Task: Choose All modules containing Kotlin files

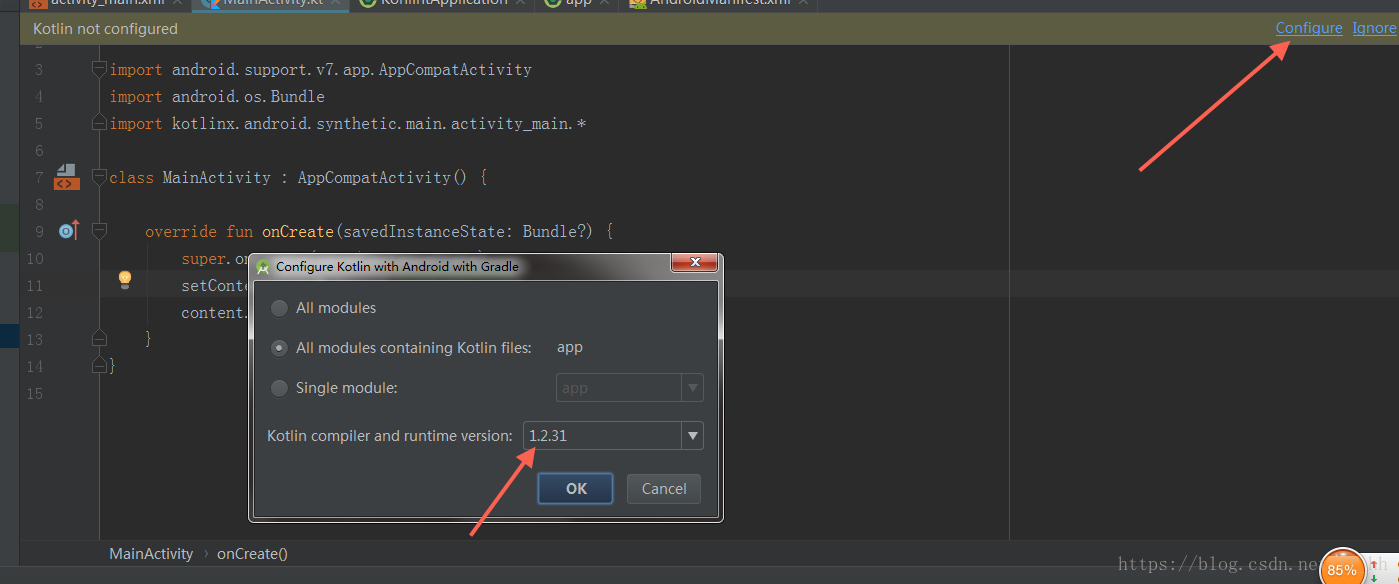Action: point(279,347)
